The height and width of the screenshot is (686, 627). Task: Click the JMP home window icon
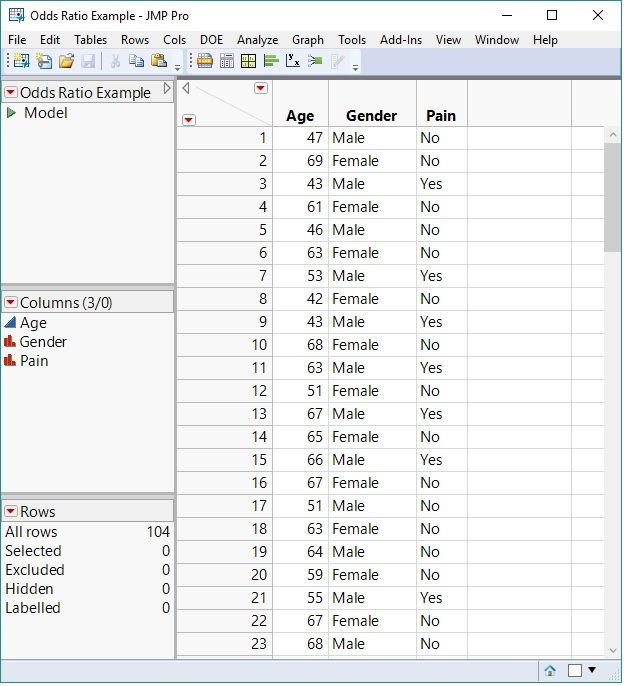pos(550,671)
